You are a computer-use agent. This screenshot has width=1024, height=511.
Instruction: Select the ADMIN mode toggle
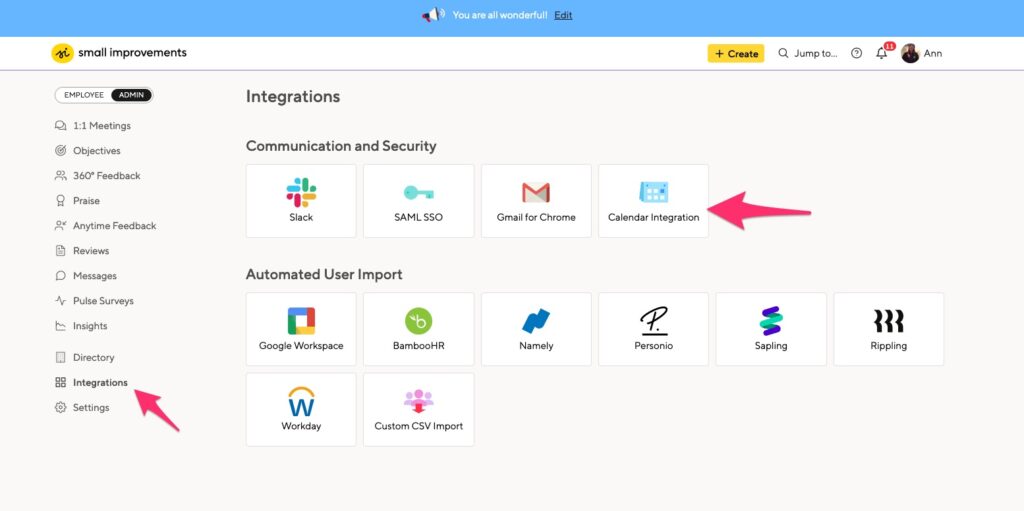tap(131, 95)
